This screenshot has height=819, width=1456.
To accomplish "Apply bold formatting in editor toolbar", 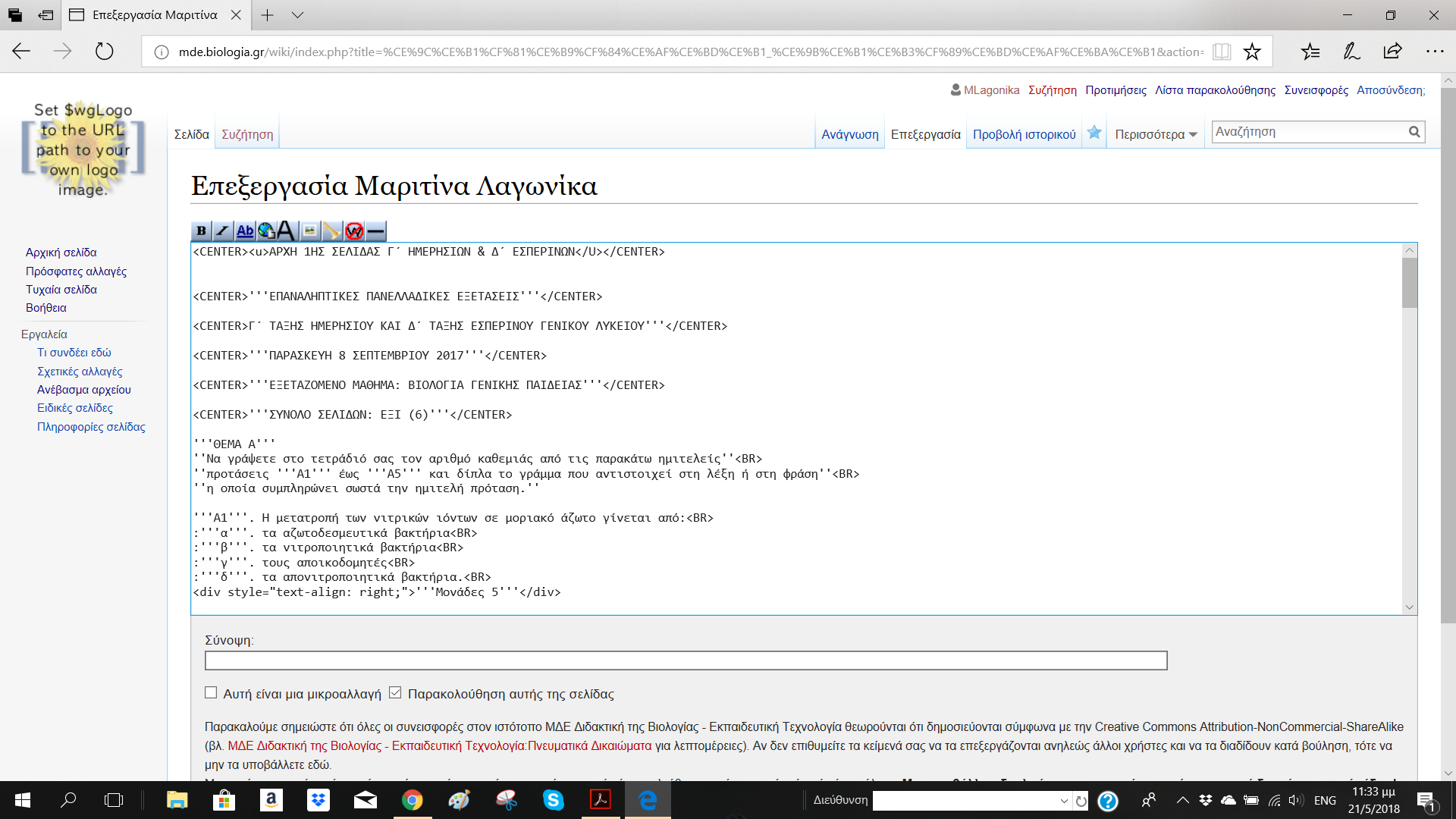I will click(201, 231).
